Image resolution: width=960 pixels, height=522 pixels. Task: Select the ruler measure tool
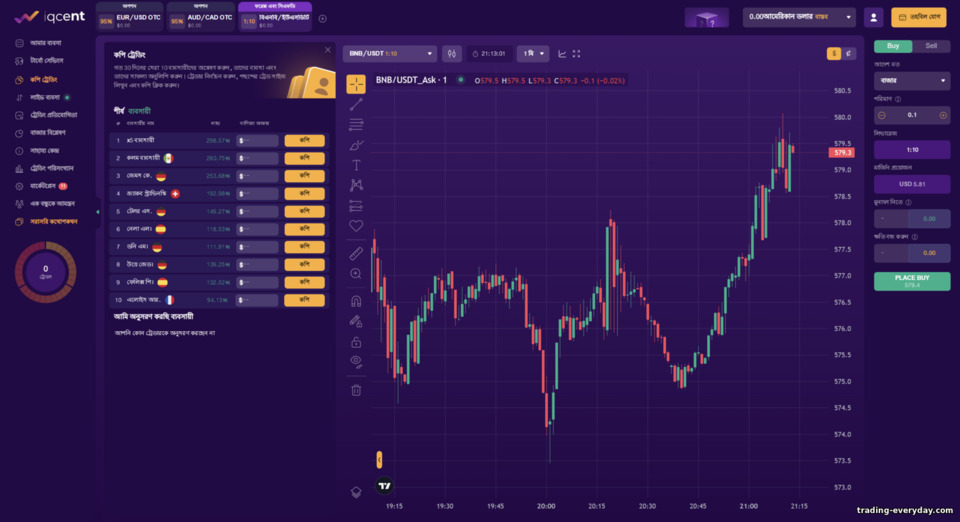click(x=356, y=253)
